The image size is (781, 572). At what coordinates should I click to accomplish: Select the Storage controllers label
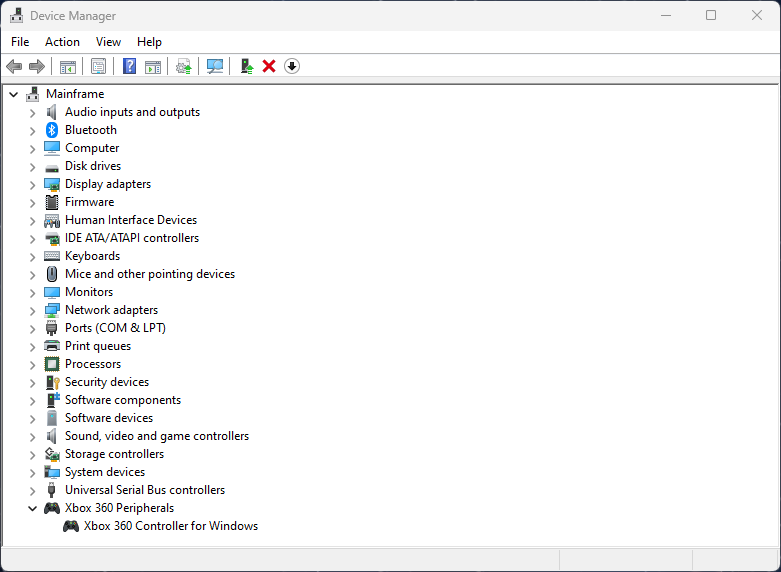(115, 454)
